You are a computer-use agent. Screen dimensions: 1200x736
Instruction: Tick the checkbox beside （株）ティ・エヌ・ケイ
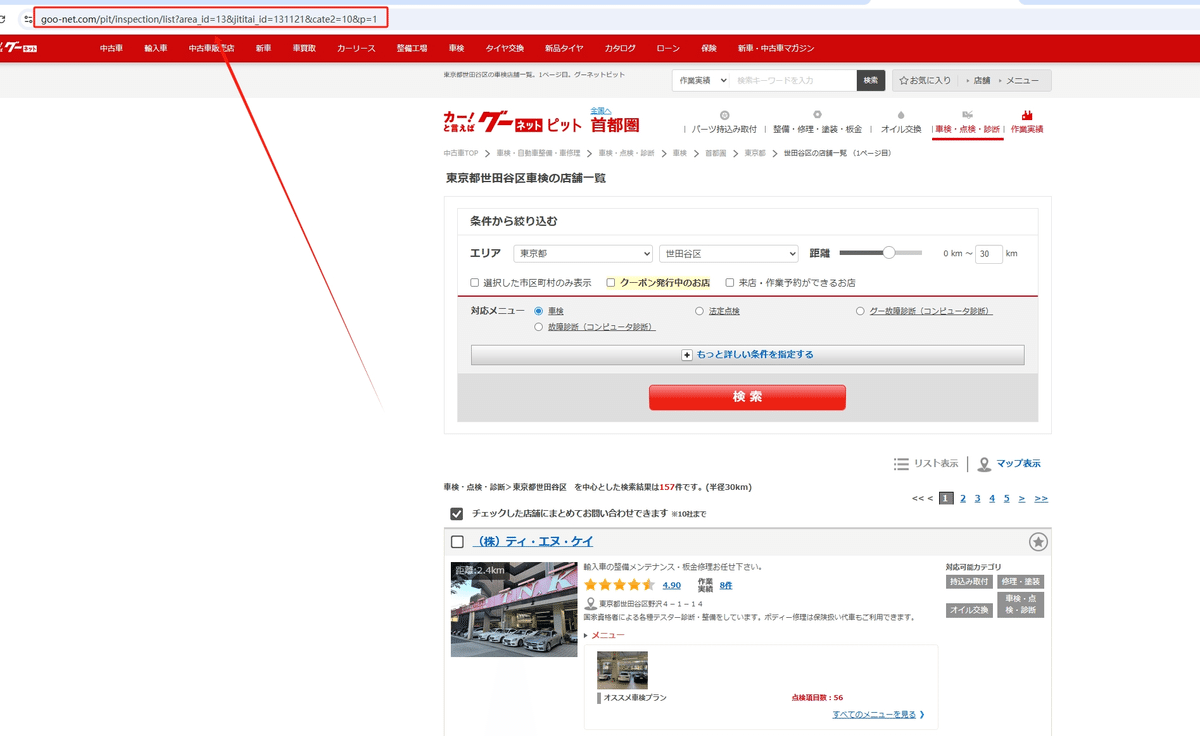(x=458, y=542)
